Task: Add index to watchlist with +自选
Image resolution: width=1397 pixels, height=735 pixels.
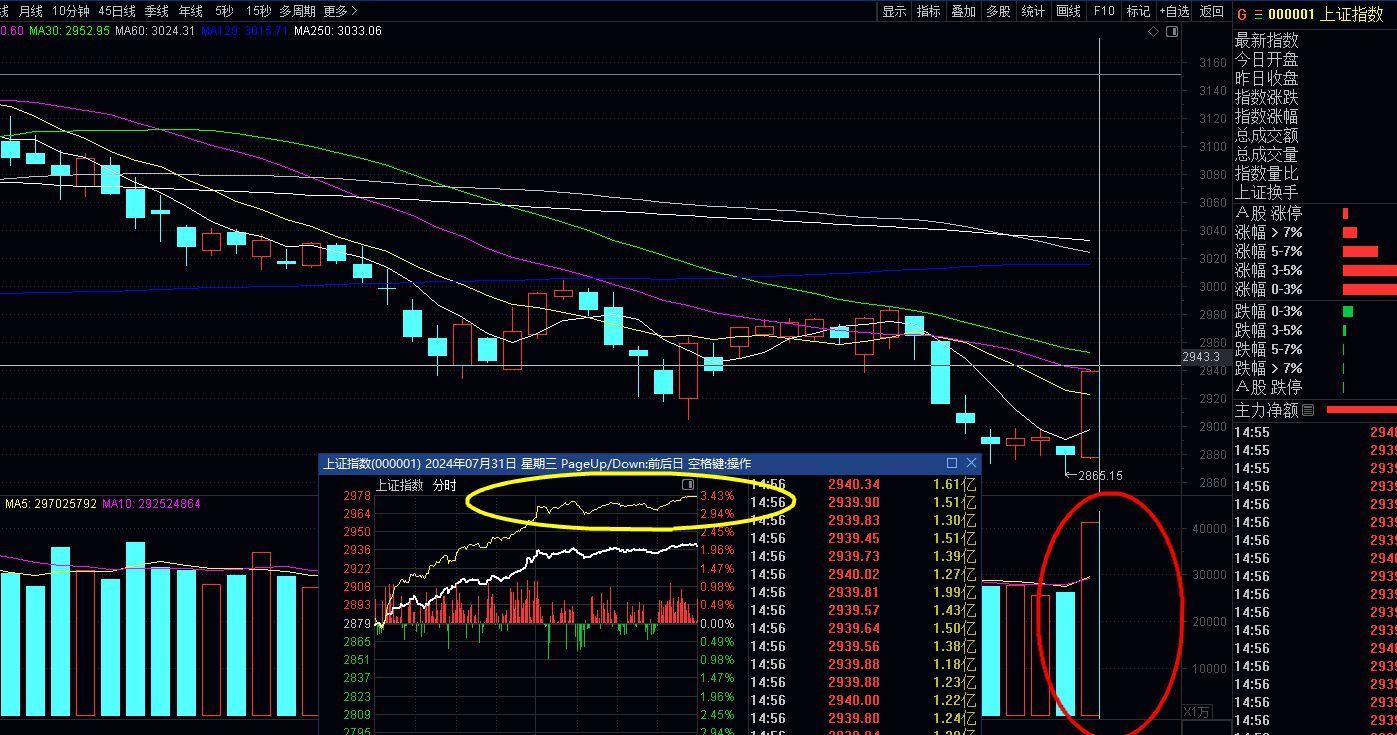Action: tap(1174, 11)
